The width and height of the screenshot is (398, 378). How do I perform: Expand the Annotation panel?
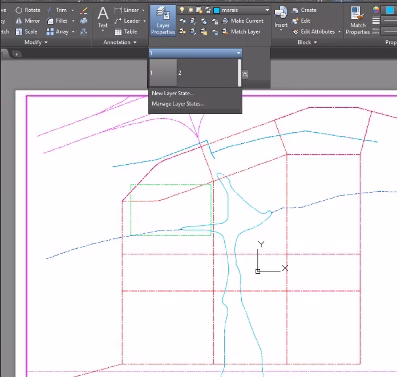point(120,42)
